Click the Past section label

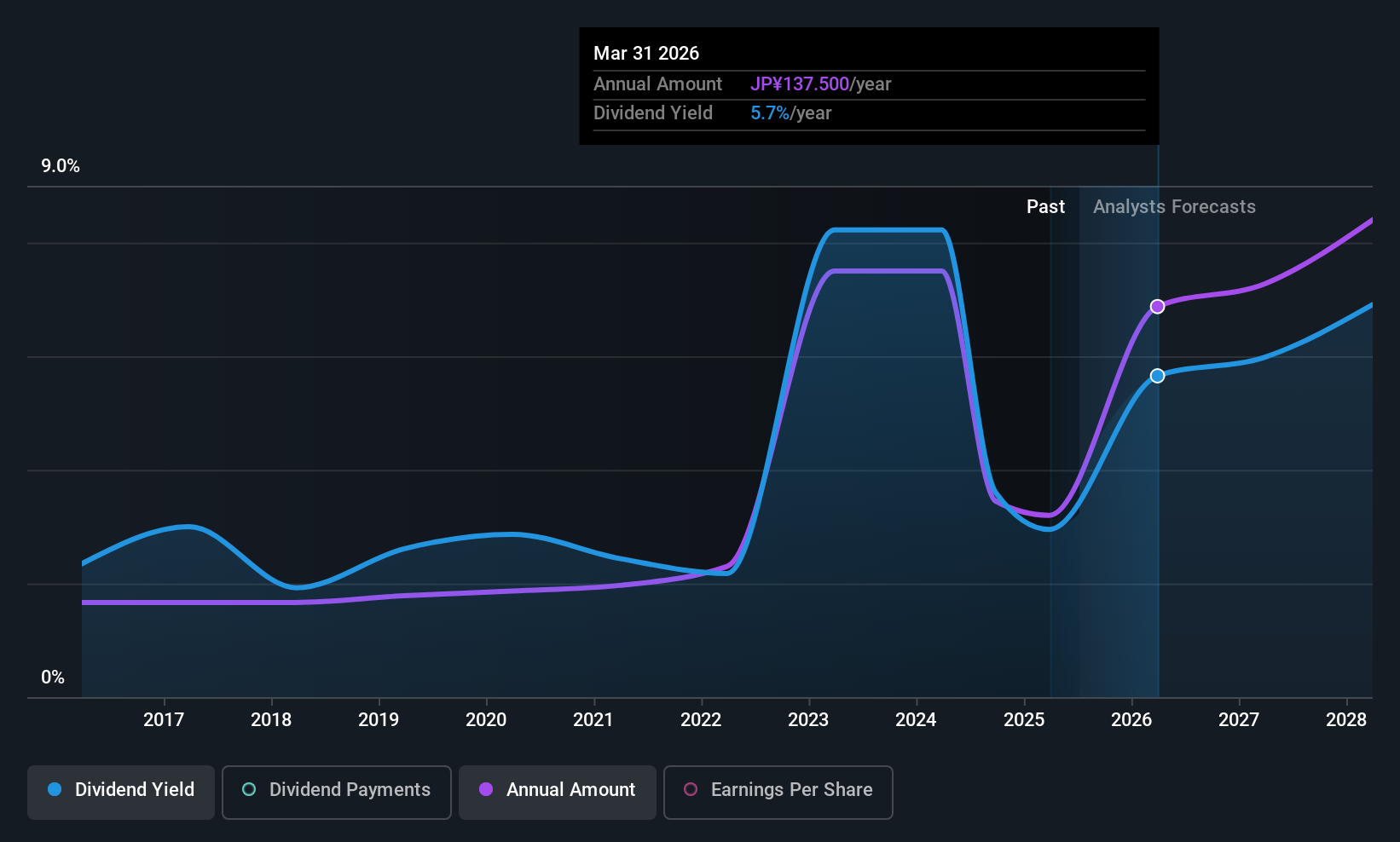click(1045, 207)
